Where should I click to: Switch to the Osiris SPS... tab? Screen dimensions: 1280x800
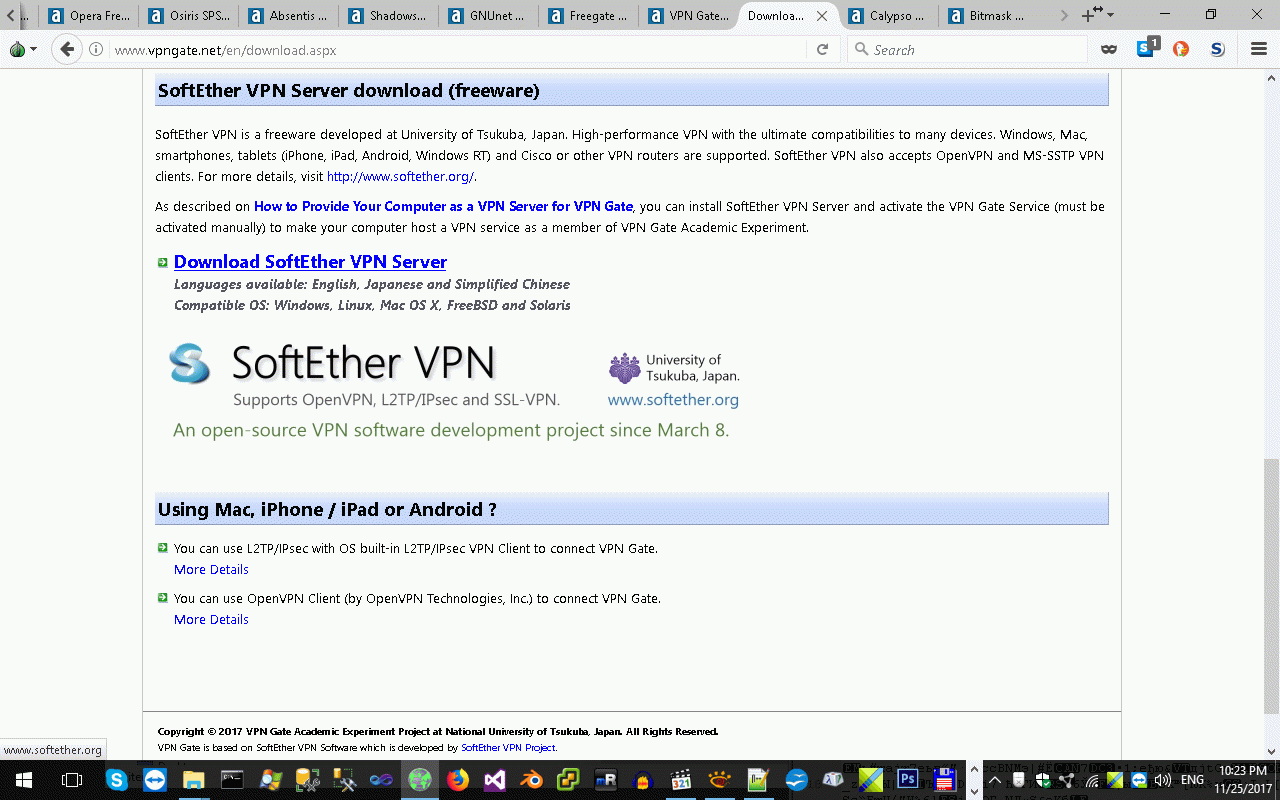coord(189,16)
